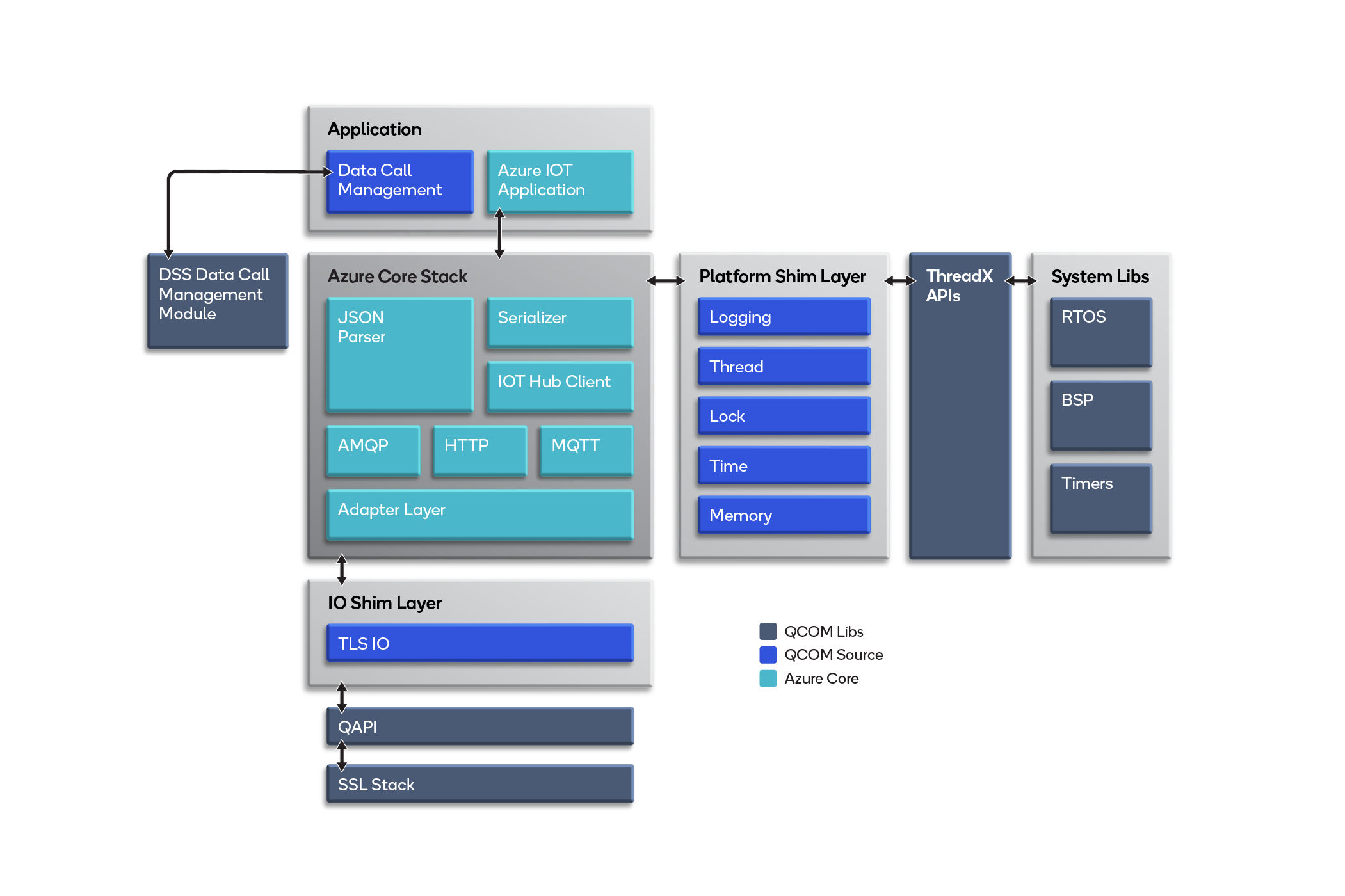Image resolution: width=1345 pixels, height=896 pixels.
Task: Select the IOT Hub Client block
Action: coord(560,387)
